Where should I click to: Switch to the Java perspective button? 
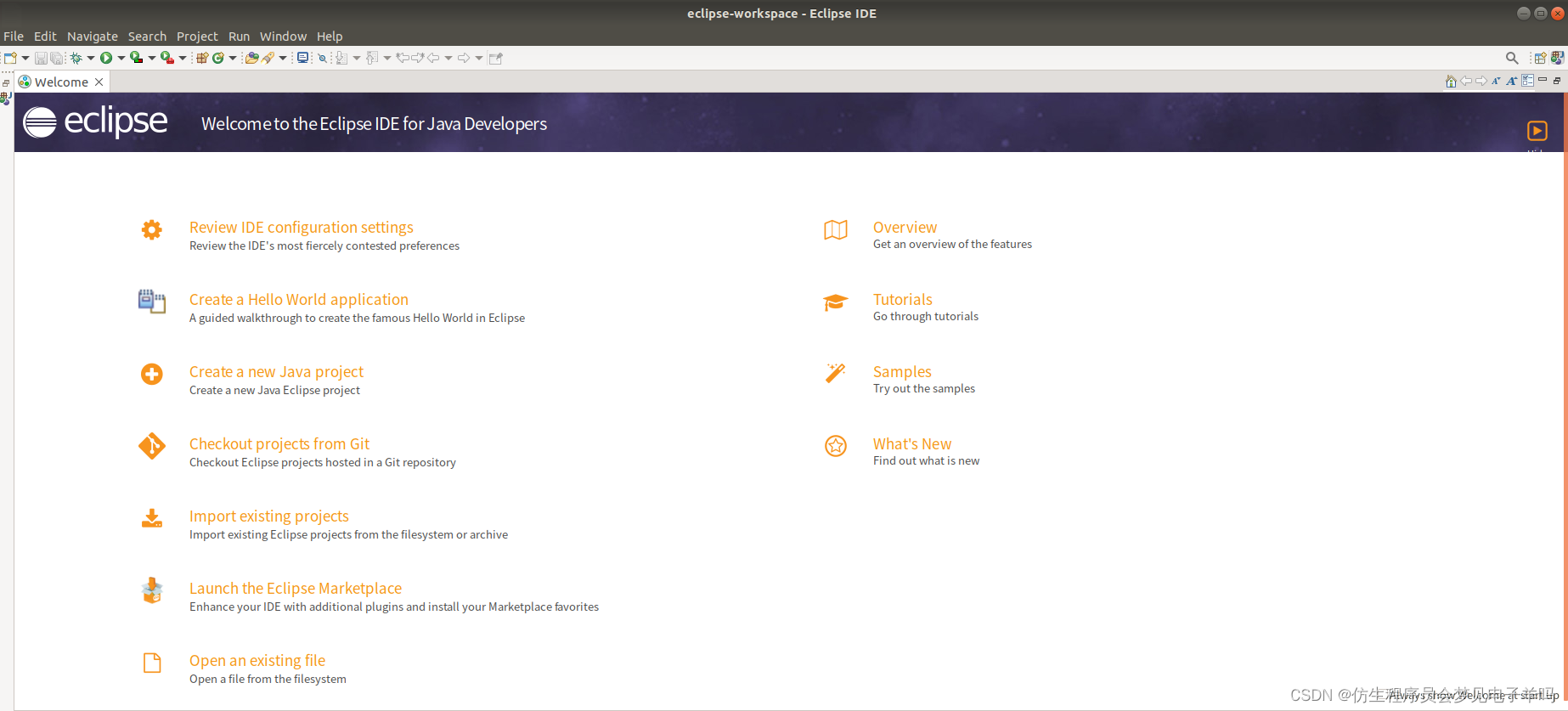pyautogui.click(x=1557, y=58)
